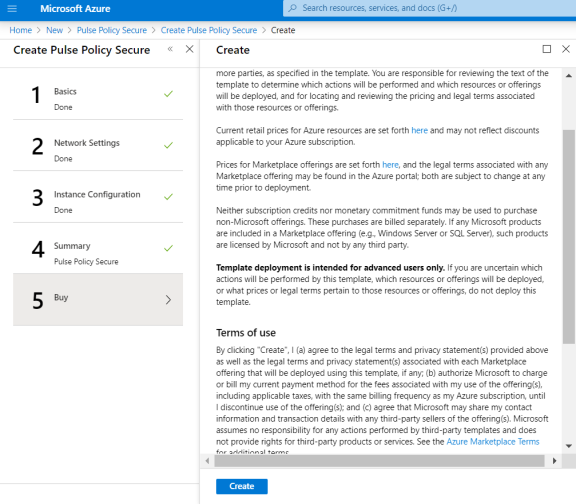The height and width of the screenshot is (504, 576).
Task: Click the green checkmark for Summary
Action: point(168,248)
